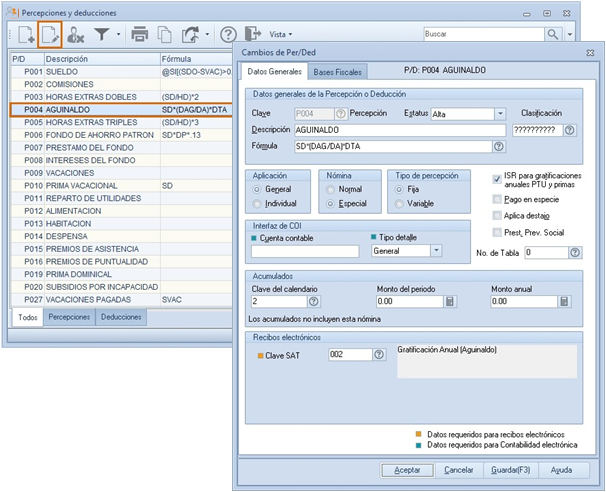The image size is (606, 492).
Task: Click the Clave SAT input field
Action: point(350,354)
